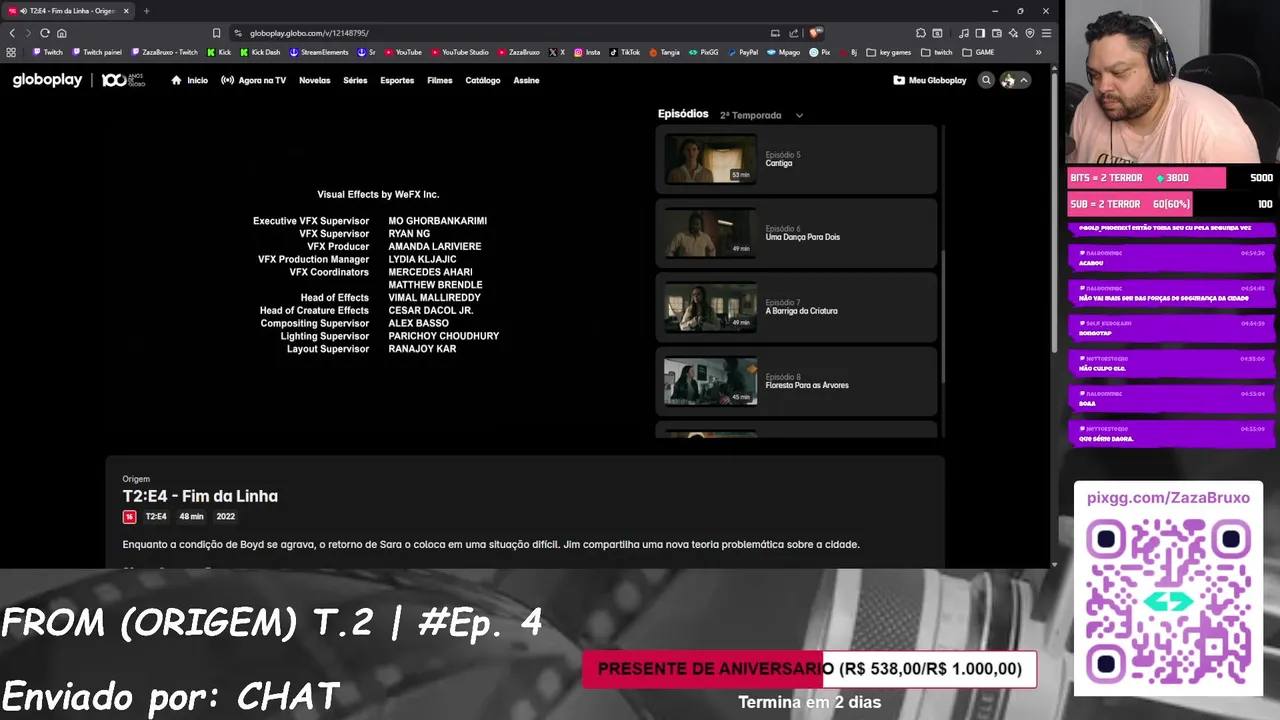Open a new browser tab
This screenshot has height=720, width=1280.
146,11
